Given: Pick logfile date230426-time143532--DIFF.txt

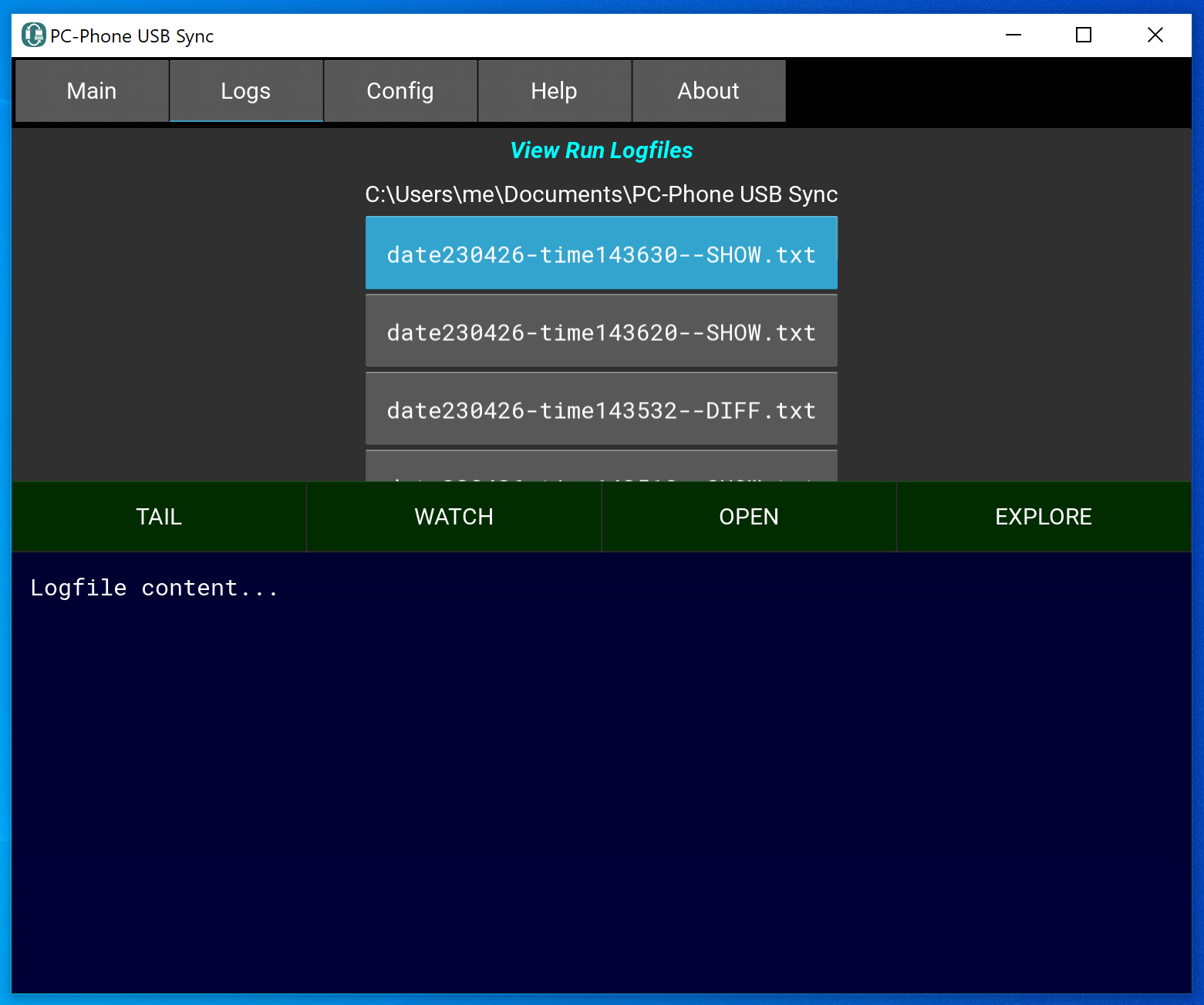Looking at the screenshot, I should 602,409.
